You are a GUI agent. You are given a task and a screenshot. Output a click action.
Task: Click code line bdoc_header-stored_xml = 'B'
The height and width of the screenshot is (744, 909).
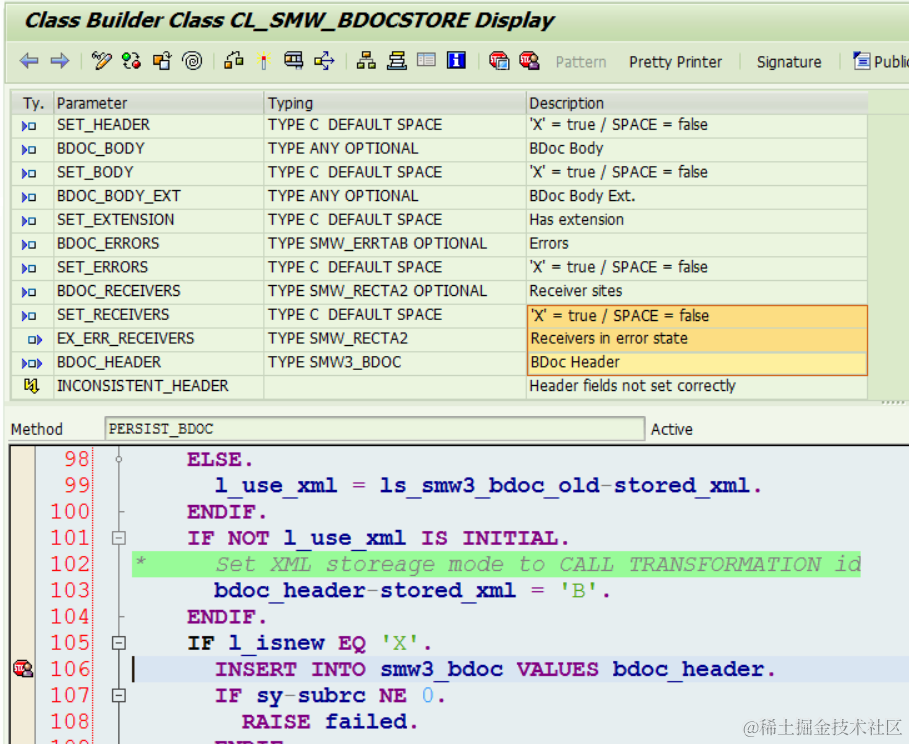412,591
